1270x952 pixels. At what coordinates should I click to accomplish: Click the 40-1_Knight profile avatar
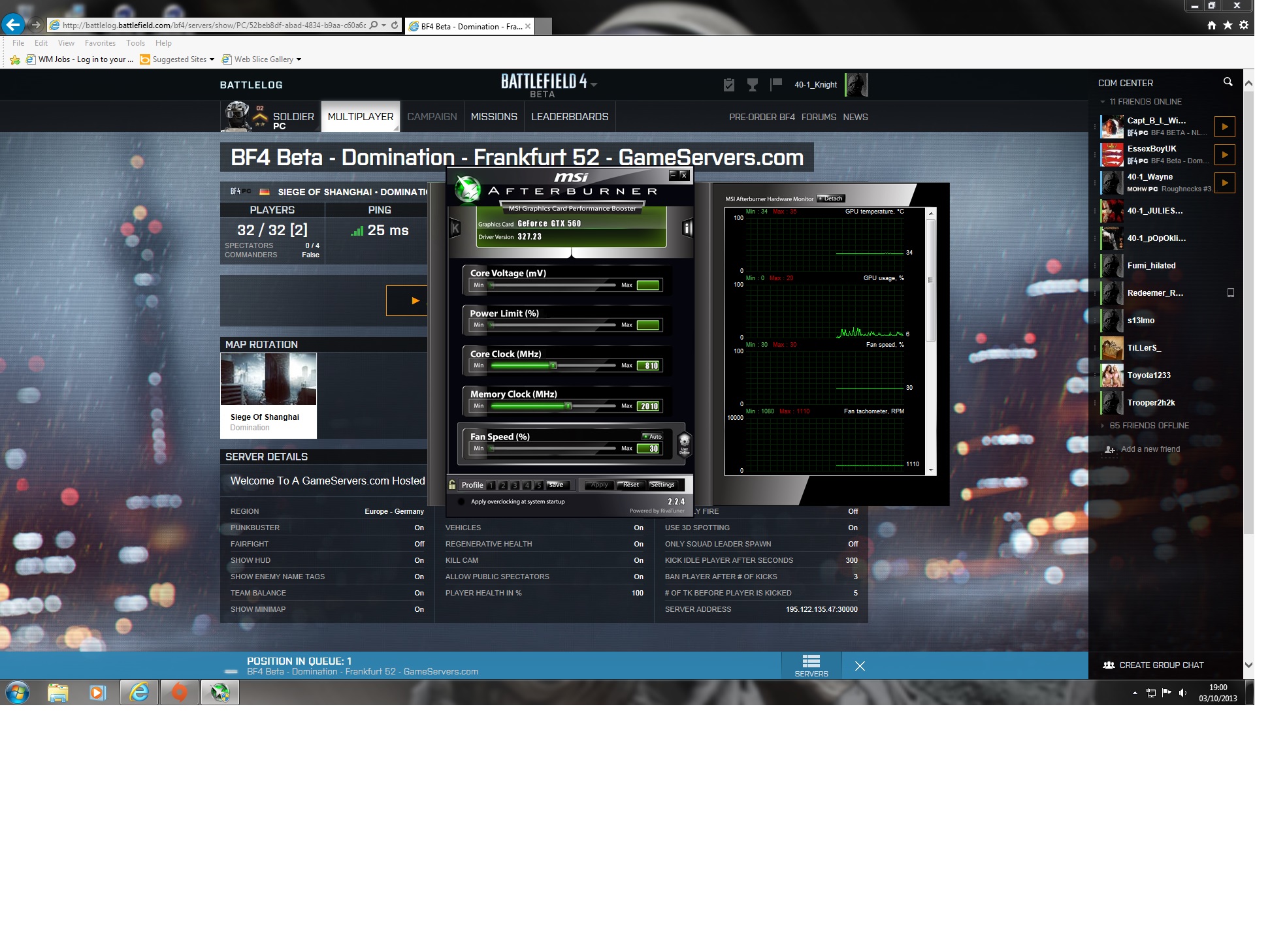click(856, 85)
